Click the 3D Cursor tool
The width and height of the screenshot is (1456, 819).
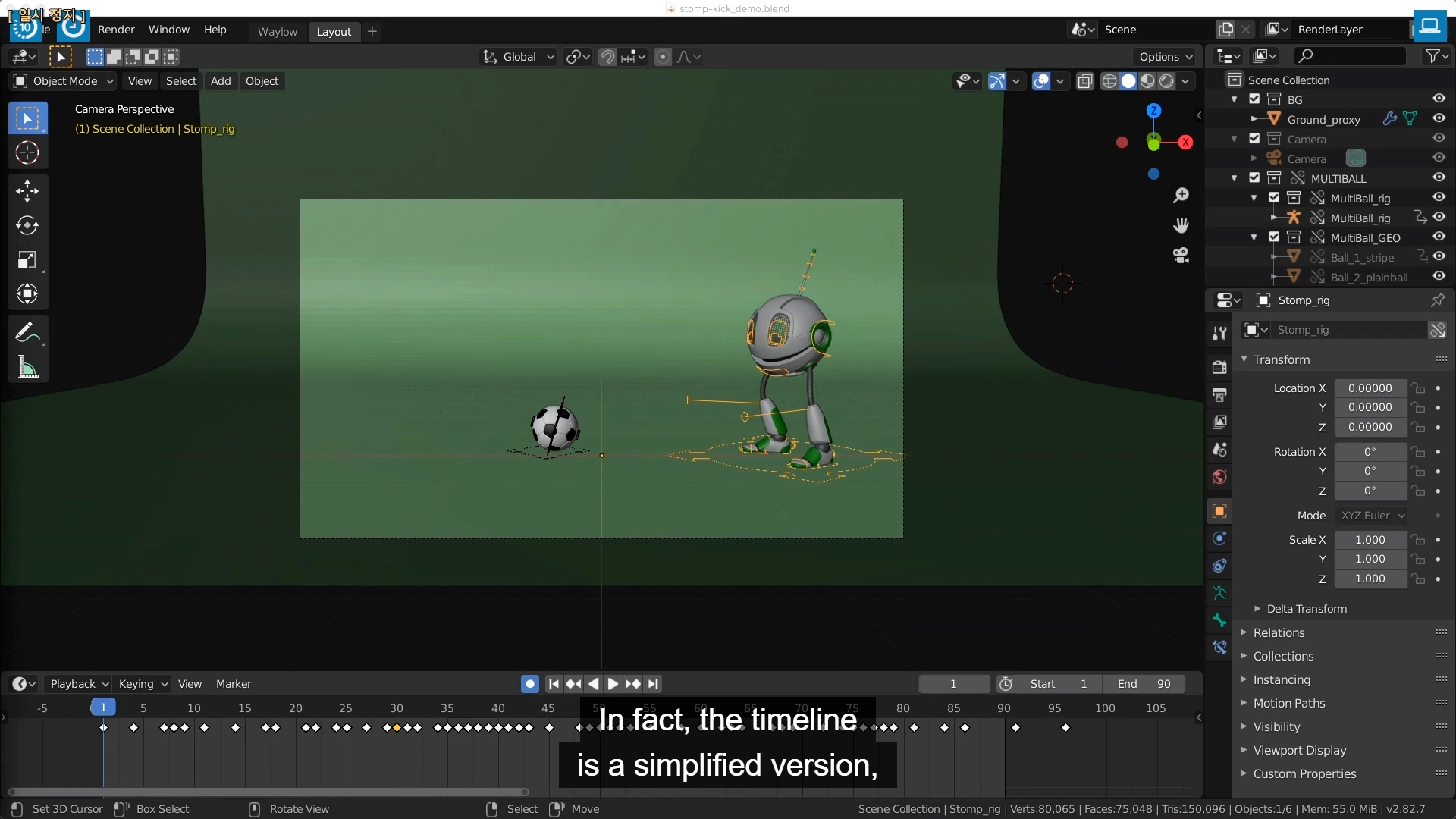coord(27,152)
